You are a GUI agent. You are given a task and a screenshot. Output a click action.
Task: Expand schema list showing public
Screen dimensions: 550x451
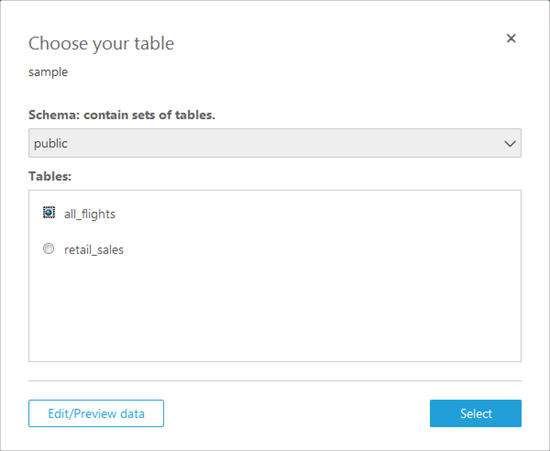[x=275, y=143]
